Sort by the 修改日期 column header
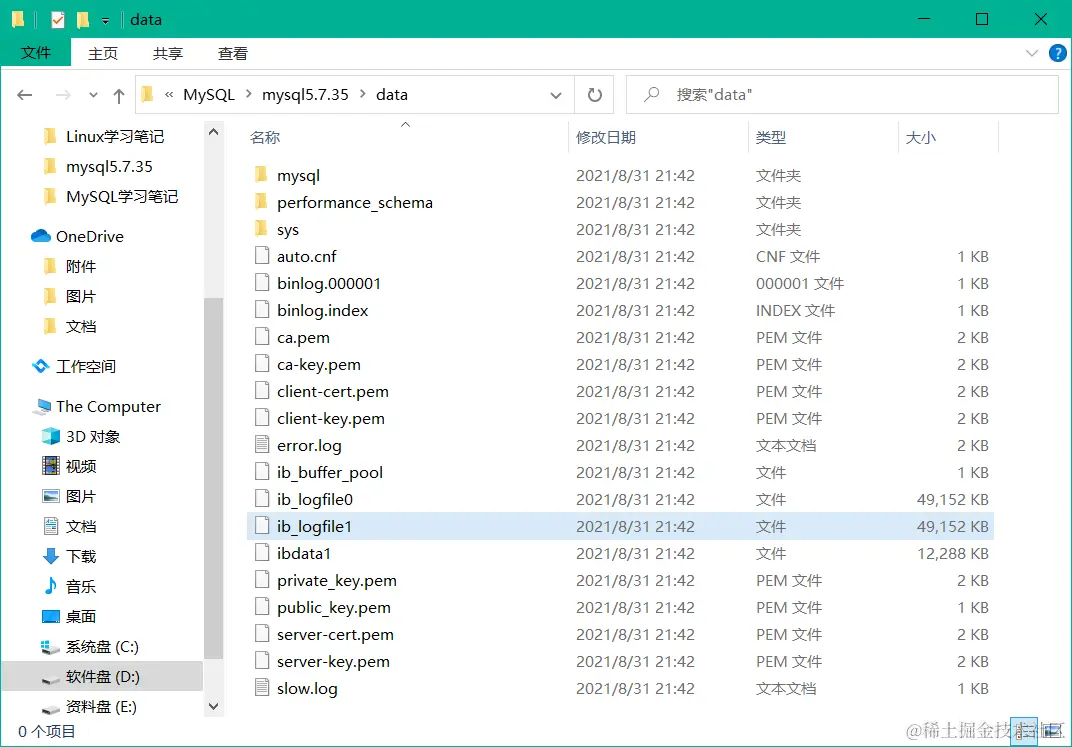1072x747 pixels. 606,137
